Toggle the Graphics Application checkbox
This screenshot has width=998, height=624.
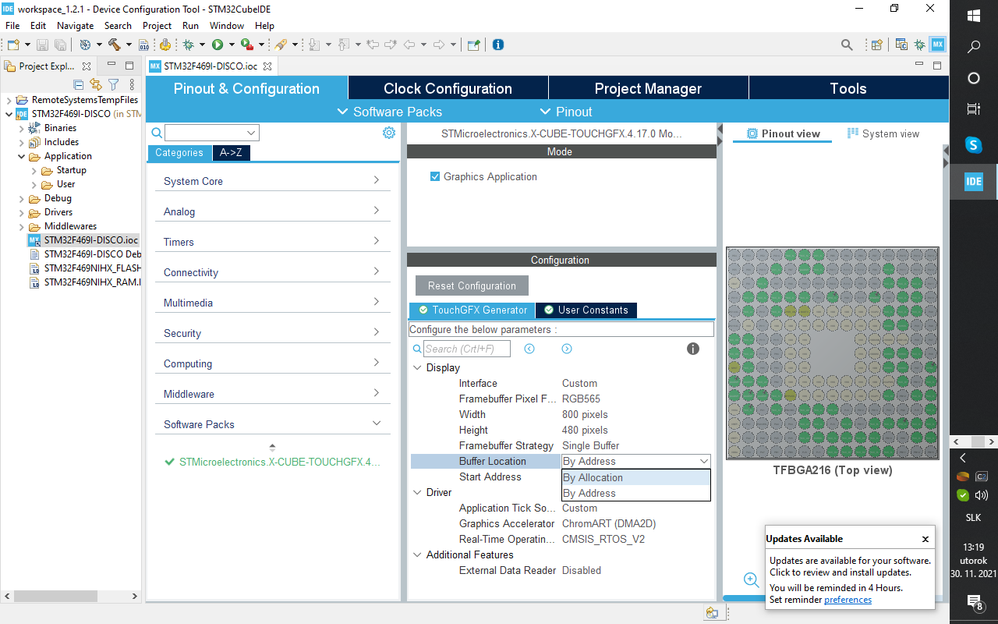coord(435,176)
